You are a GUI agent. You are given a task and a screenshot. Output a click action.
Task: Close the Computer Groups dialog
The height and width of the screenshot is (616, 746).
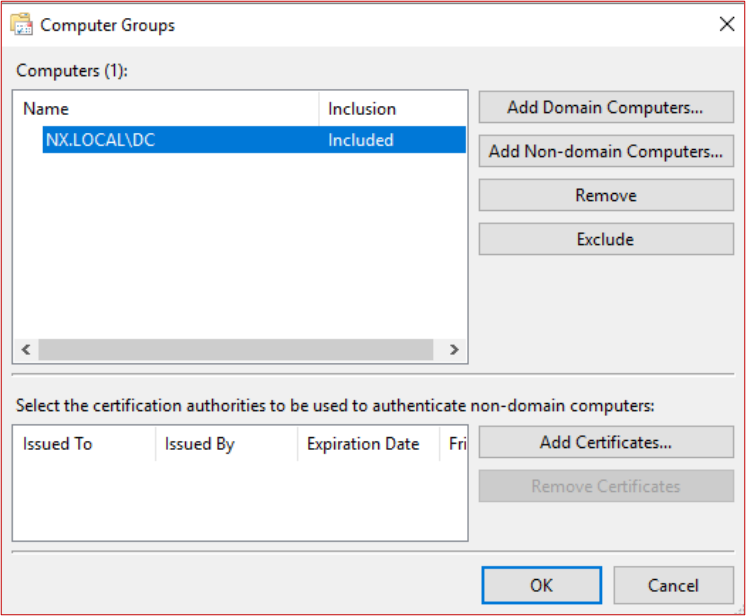click(x=726, y=24)
